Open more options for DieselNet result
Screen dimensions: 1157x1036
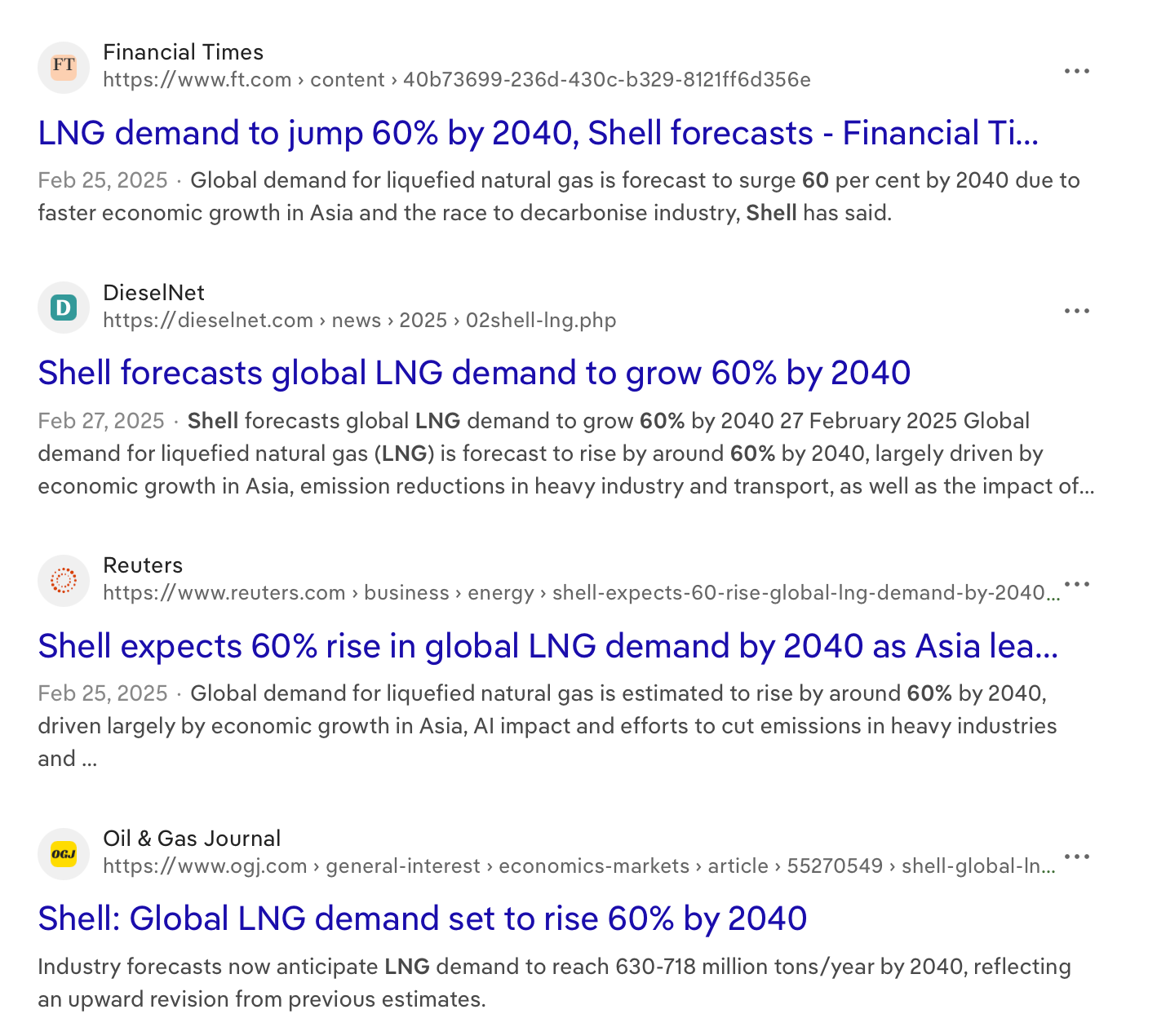coord(1076,311)
